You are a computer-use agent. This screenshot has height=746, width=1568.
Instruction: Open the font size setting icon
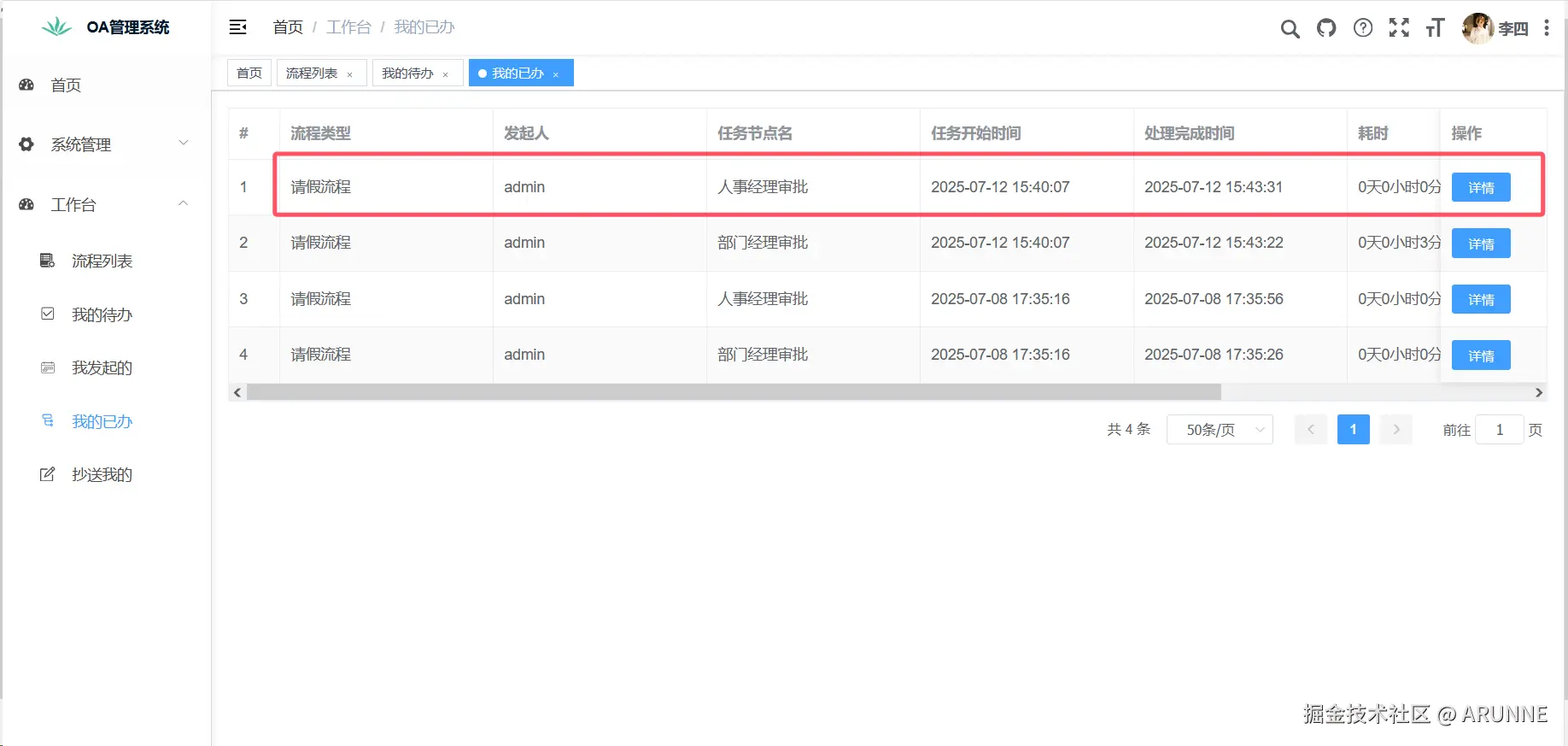click(1435, 28)
